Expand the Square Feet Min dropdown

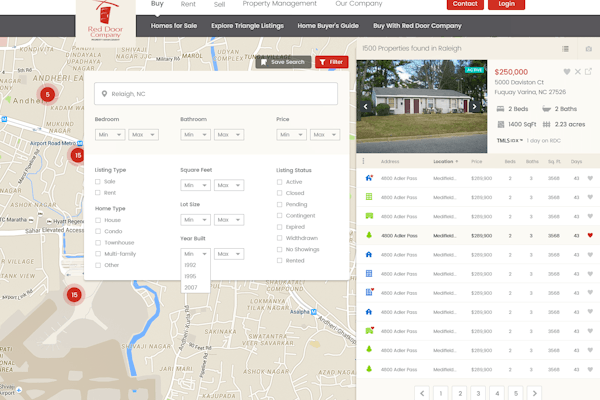[x=195, y=185]
